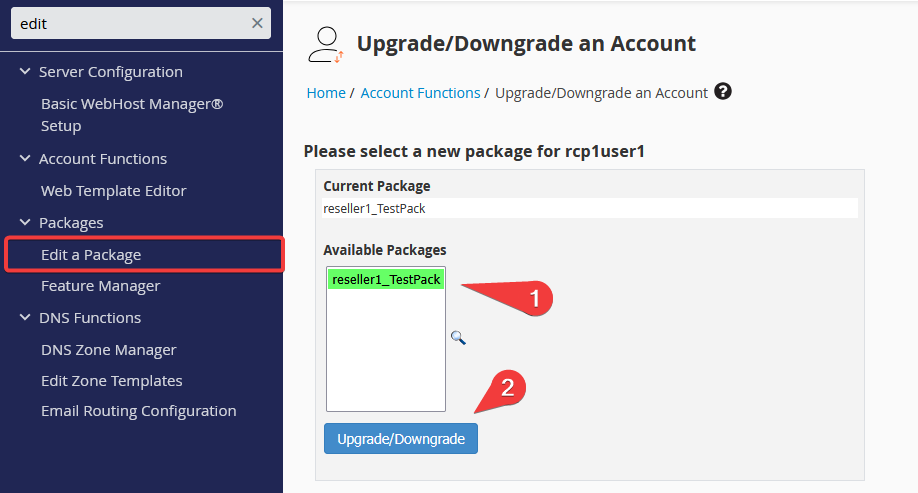Open Edit Zone Templates

pos(111,381)
